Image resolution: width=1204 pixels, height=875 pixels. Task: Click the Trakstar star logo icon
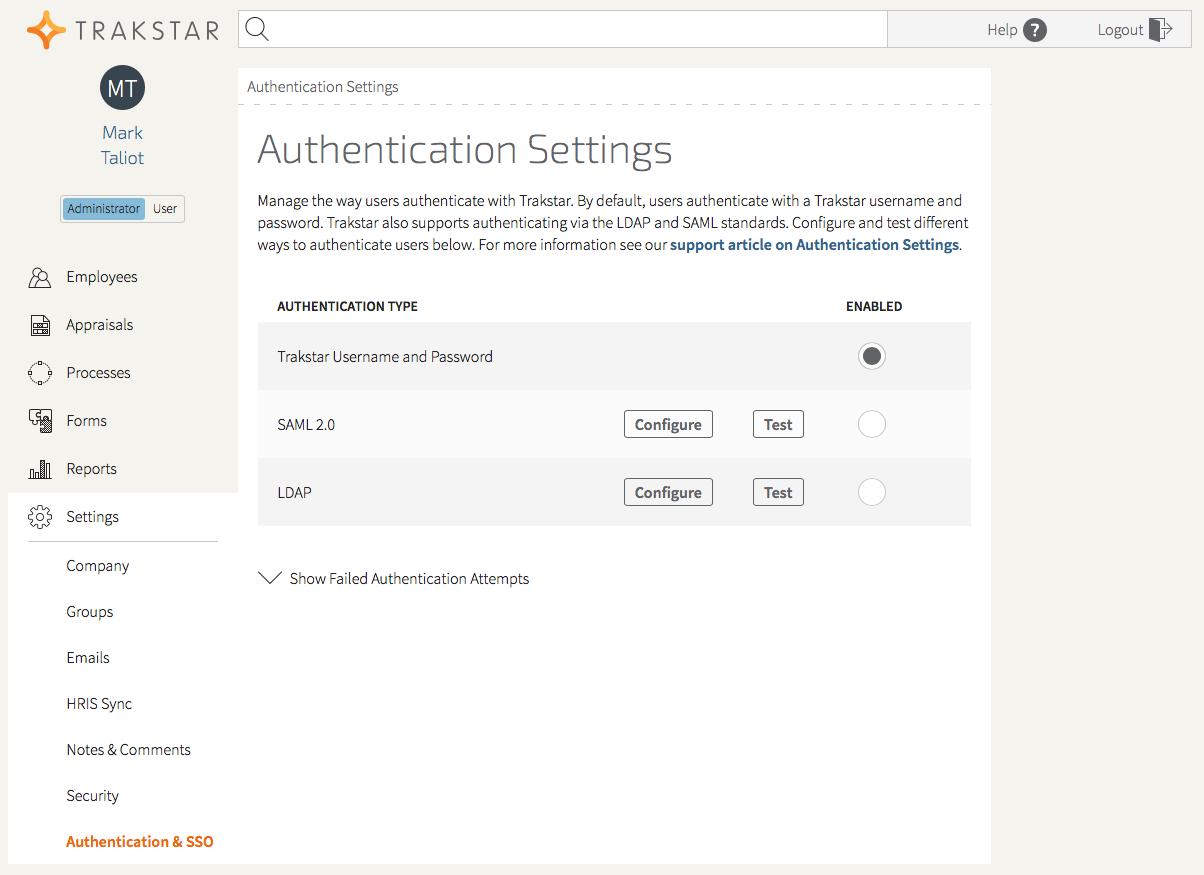(x=46, y=30)
